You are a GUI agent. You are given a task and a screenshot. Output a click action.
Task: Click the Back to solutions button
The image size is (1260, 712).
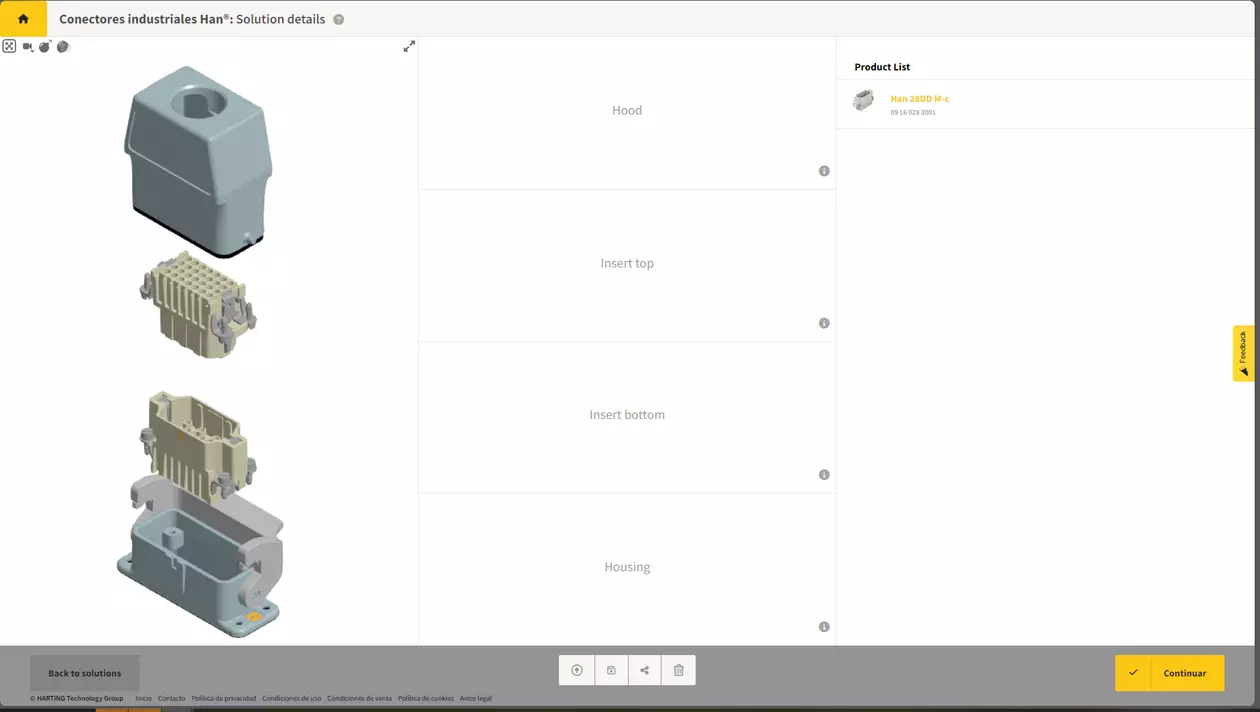(x=84, y=672)
